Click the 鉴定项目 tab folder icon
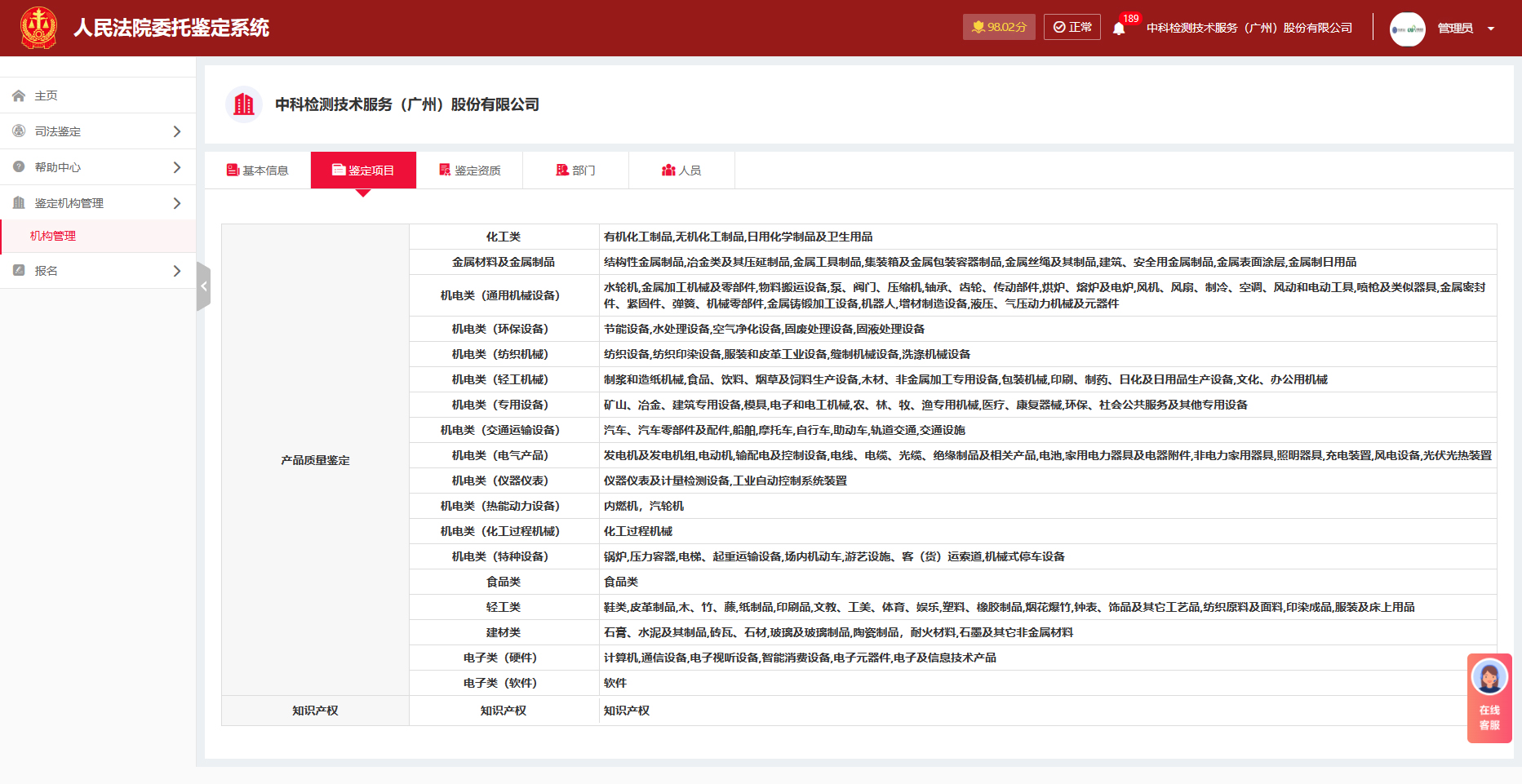This screenshot has height=784, width=1522. coord(339,170)
